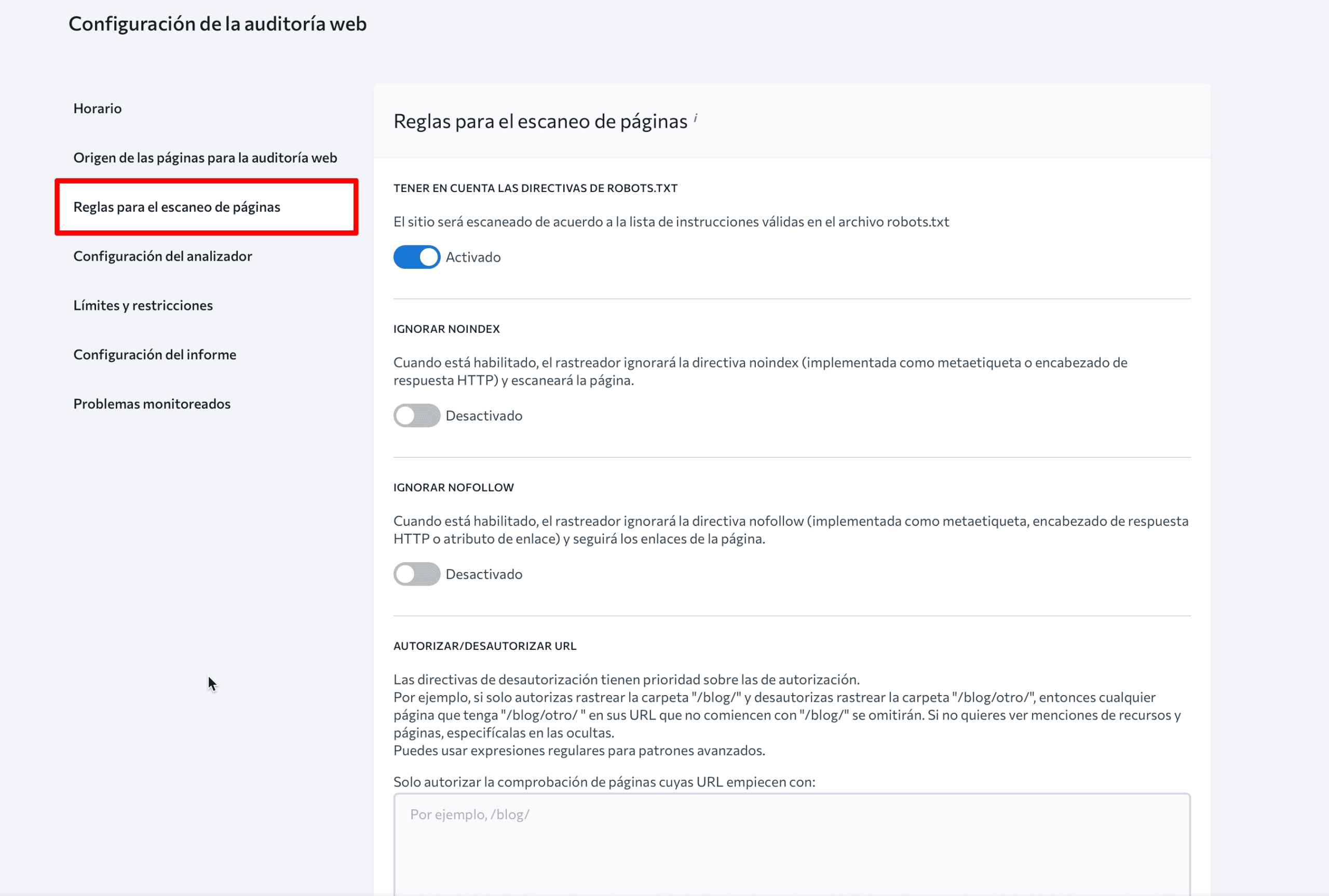This screenshot has width=1329, height=896.
Task: Open Configuración del informe
Action: tap(155, 354)
